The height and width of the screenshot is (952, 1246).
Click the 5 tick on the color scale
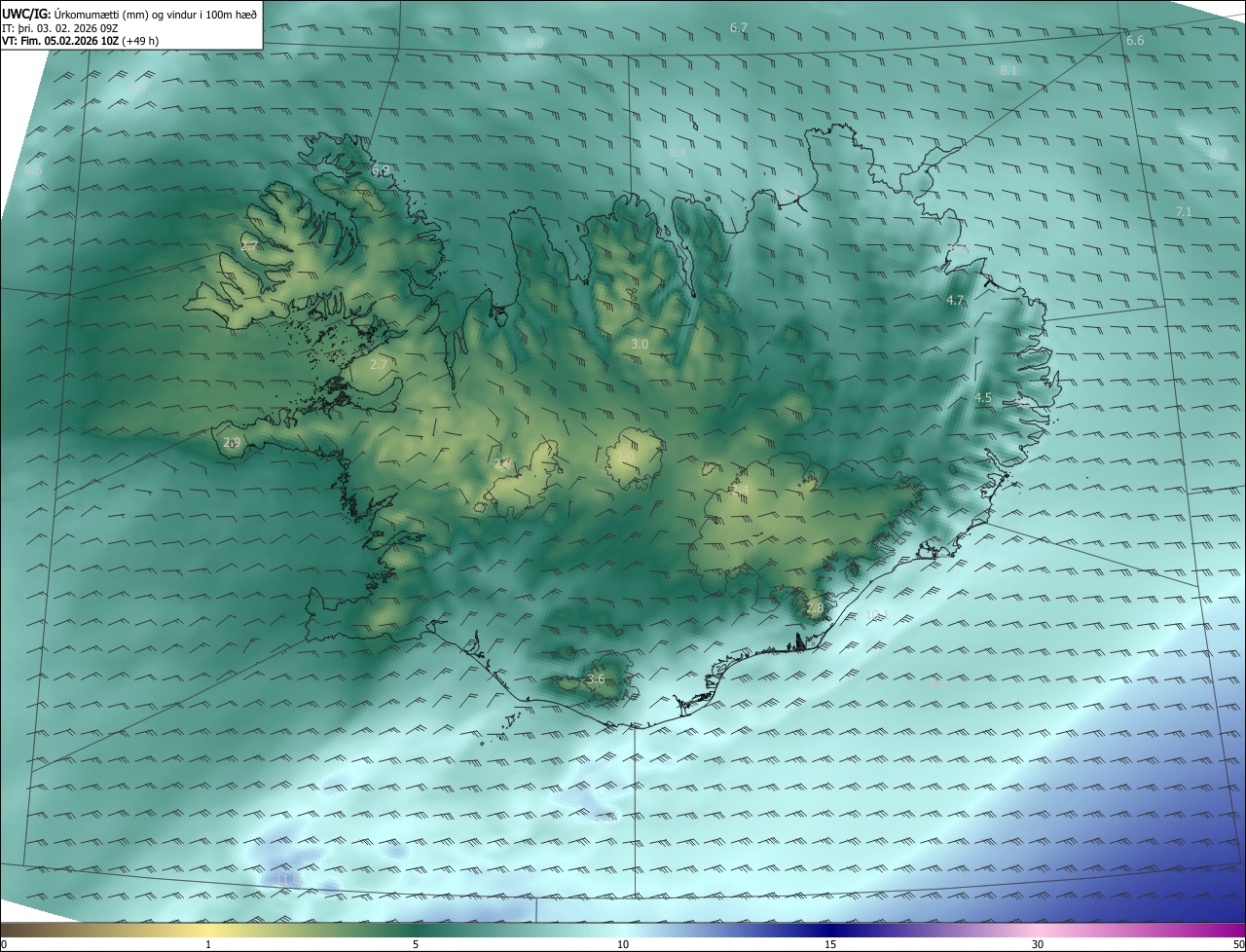click(x=416, y=944)
